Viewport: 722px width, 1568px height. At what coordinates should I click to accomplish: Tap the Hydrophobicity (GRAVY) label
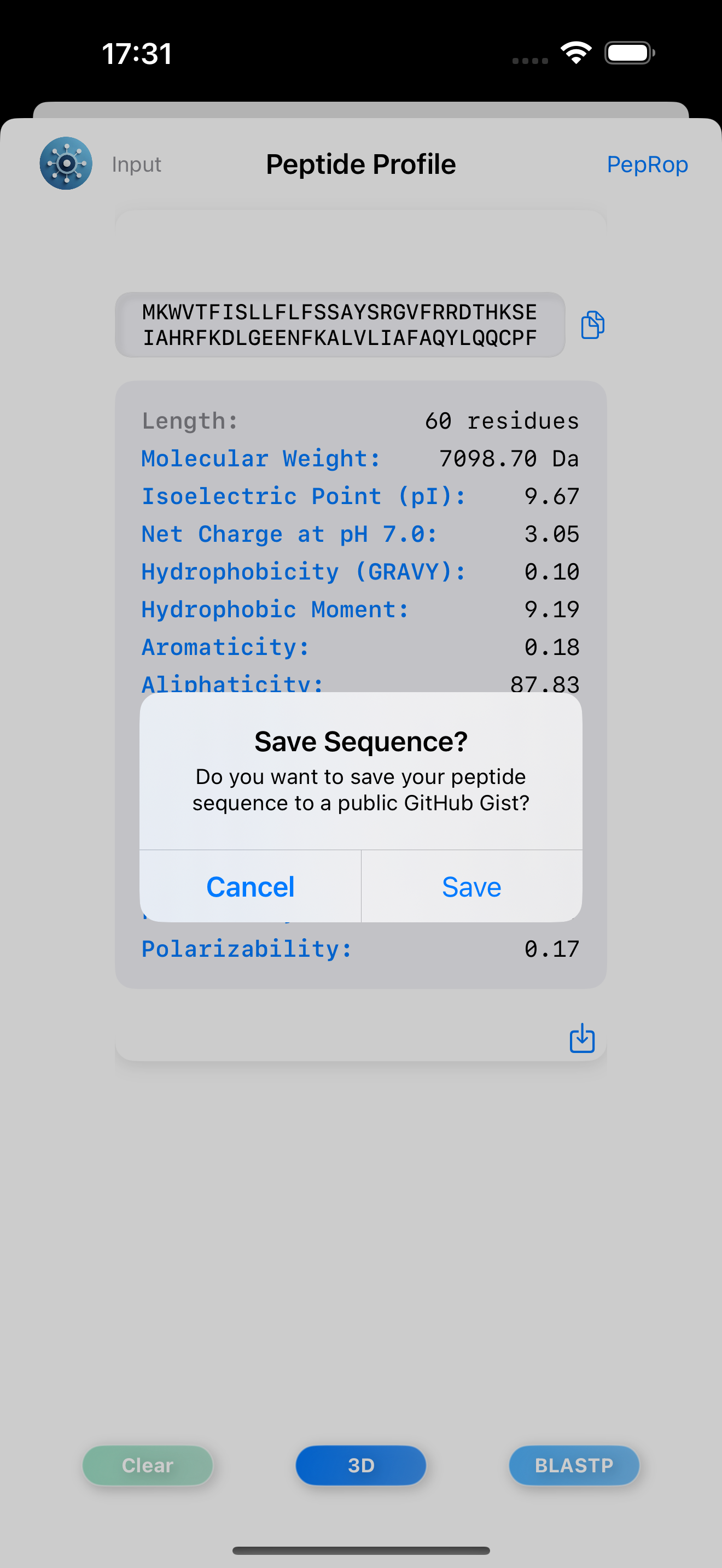[x=304, y=571]
